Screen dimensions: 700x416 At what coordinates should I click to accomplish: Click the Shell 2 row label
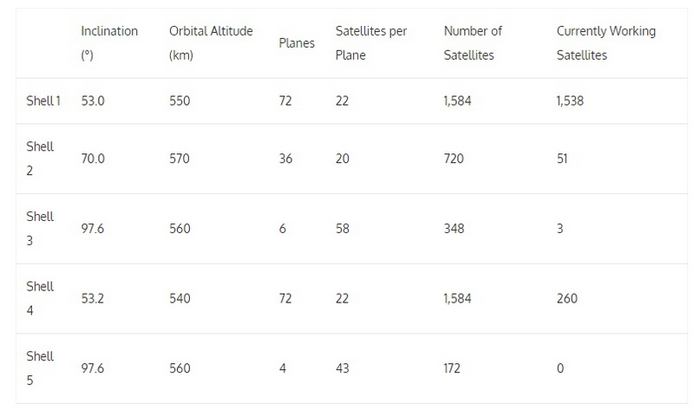[40, 159]
